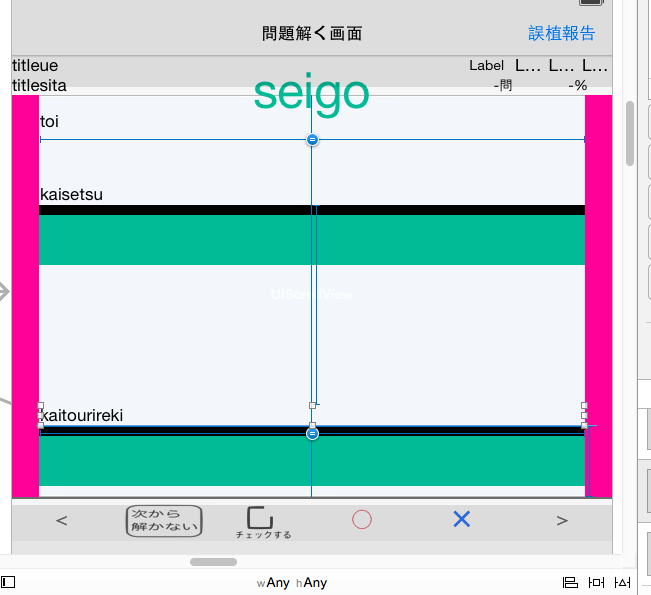
Task: Click the blue X incorrect button
Action: (x=462, y=519)
